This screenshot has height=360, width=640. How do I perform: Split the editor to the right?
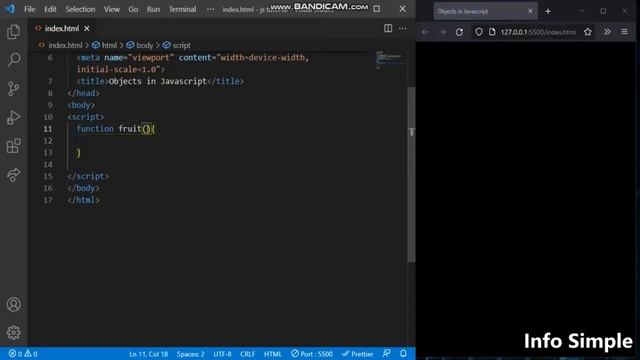point(388,28)
